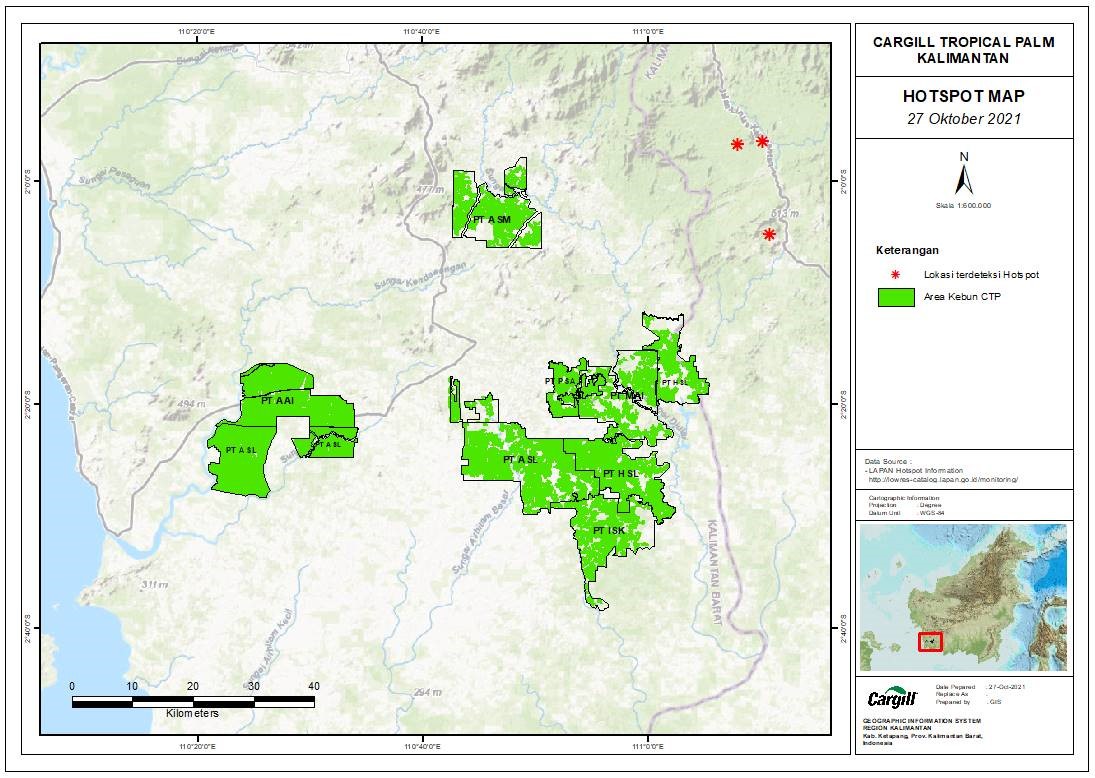The height and width of the screenshot is (778, 1095).
Task: Select the hotspot marker near the 513 m label
Action: click(769, 234)
